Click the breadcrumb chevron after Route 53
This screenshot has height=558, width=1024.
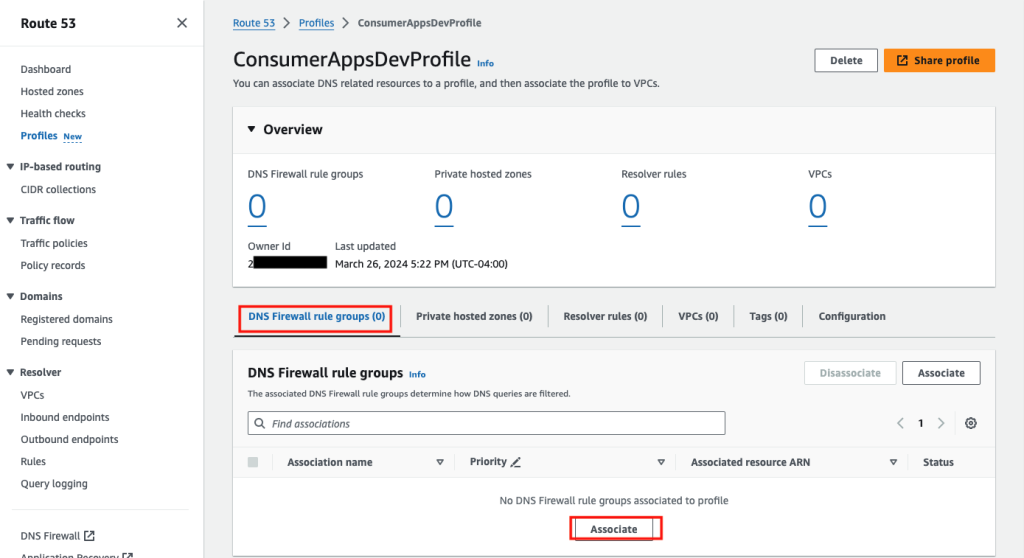[287, 23]
